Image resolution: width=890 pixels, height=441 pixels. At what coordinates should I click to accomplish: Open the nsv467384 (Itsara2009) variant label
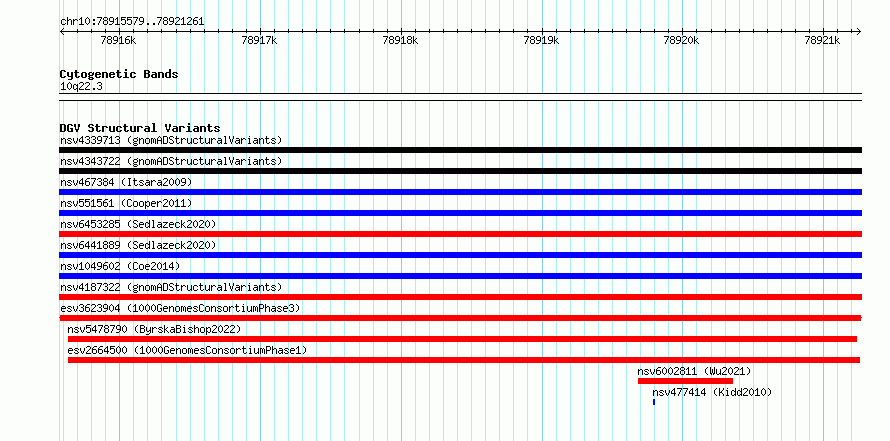click(x=126, y=182)
